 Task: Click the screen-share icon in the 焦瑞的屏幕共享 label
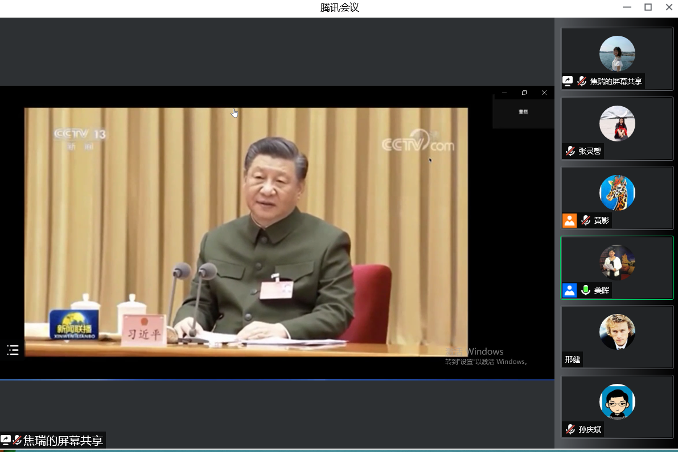(6, 440)
